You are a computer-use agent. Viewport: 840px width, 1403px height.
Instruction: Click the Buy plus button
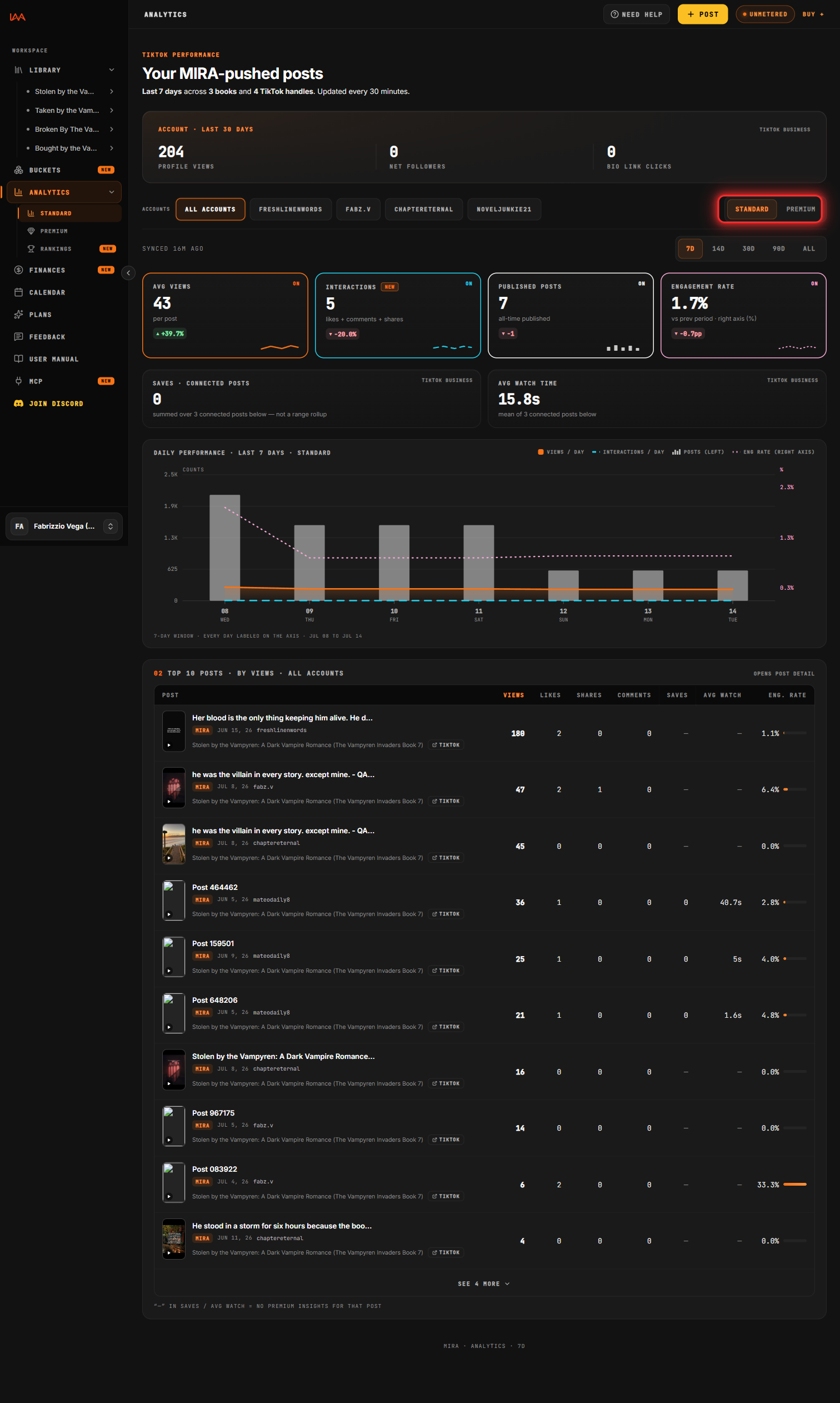pos(813,14)
